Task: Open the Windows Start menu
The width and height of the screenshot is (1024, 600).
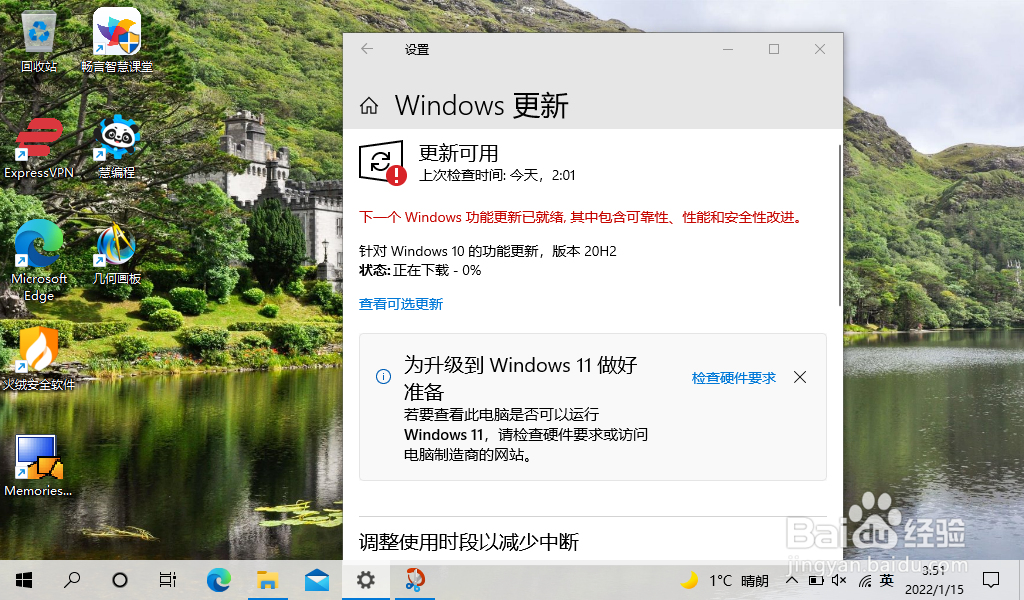Action: [24, 580]
